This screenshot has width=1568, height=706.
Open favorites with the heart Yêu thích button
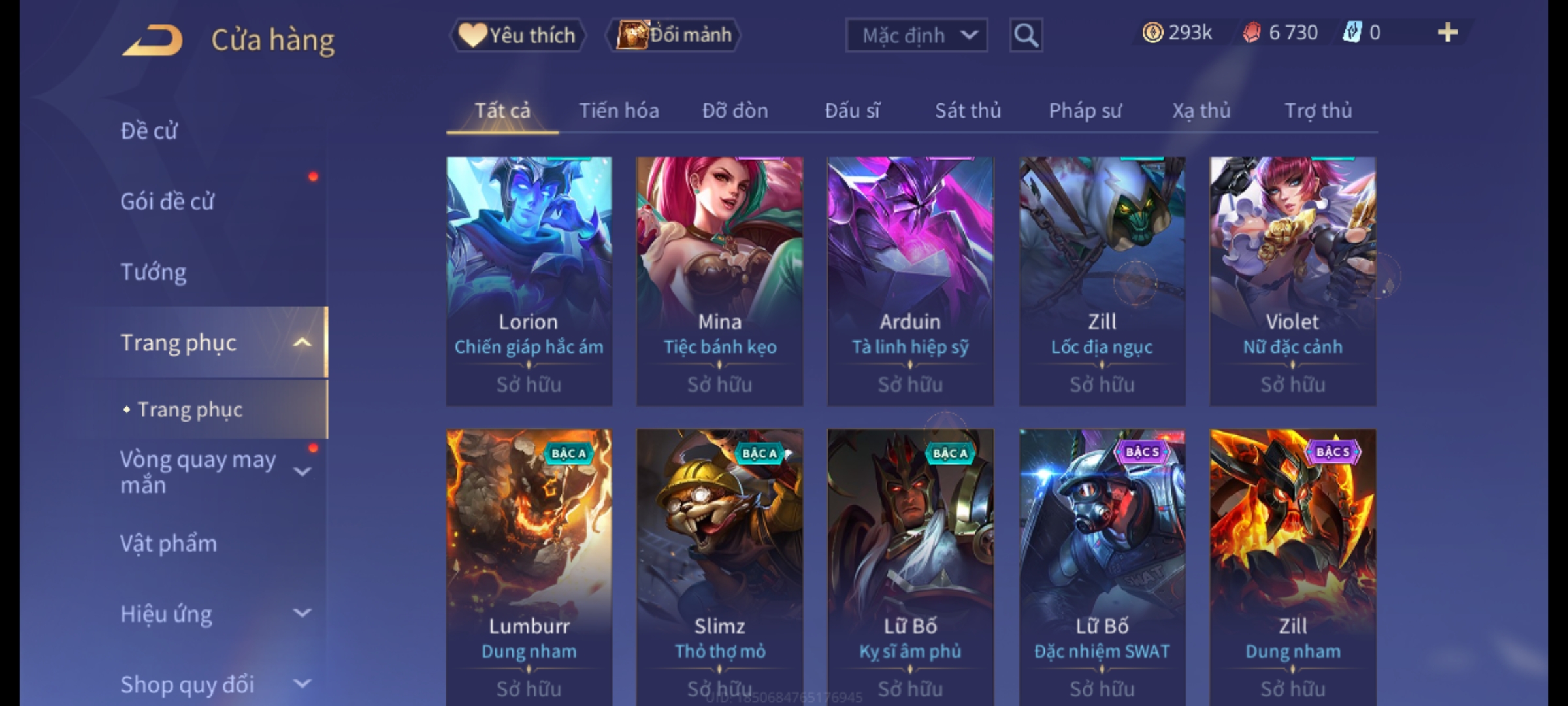click(517, 35)
